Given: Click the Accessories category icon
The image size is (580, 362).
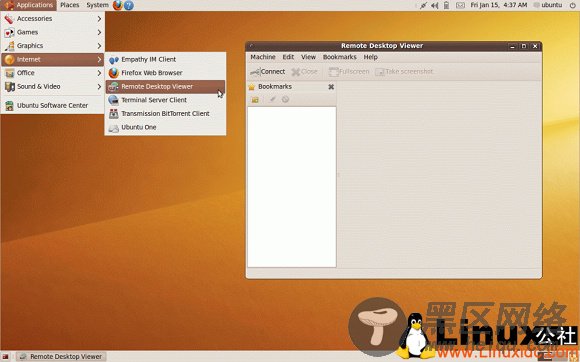Looking at the screenshot, I should click(x=9, y=18).
